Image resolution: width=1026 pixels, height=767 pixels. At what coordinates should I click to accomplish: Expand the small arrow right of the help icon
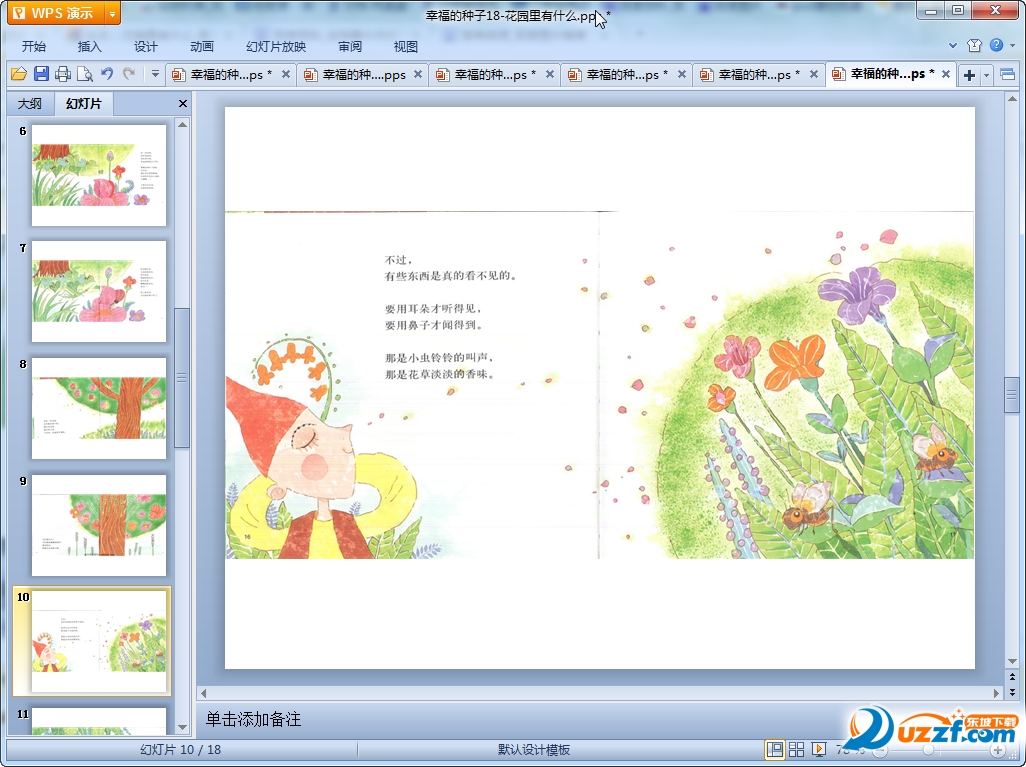click(1013, 45)
